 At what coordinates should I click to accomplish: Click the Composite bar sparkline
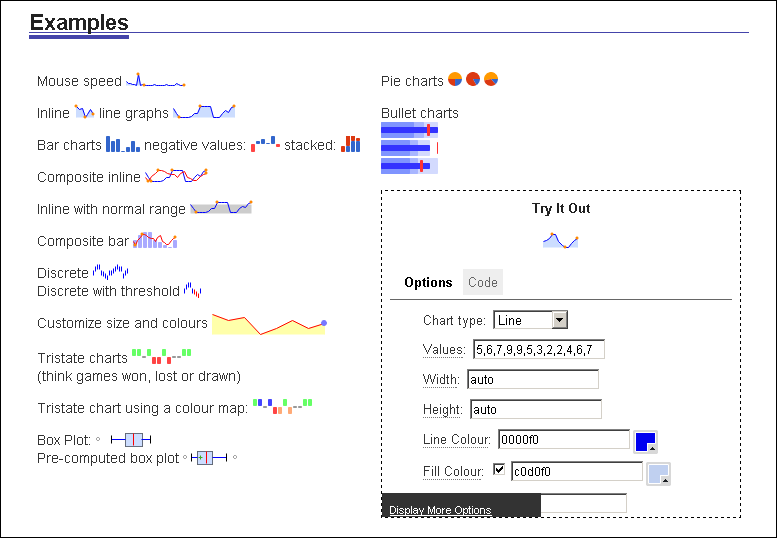pyautogui.click(x=155, y=240)
